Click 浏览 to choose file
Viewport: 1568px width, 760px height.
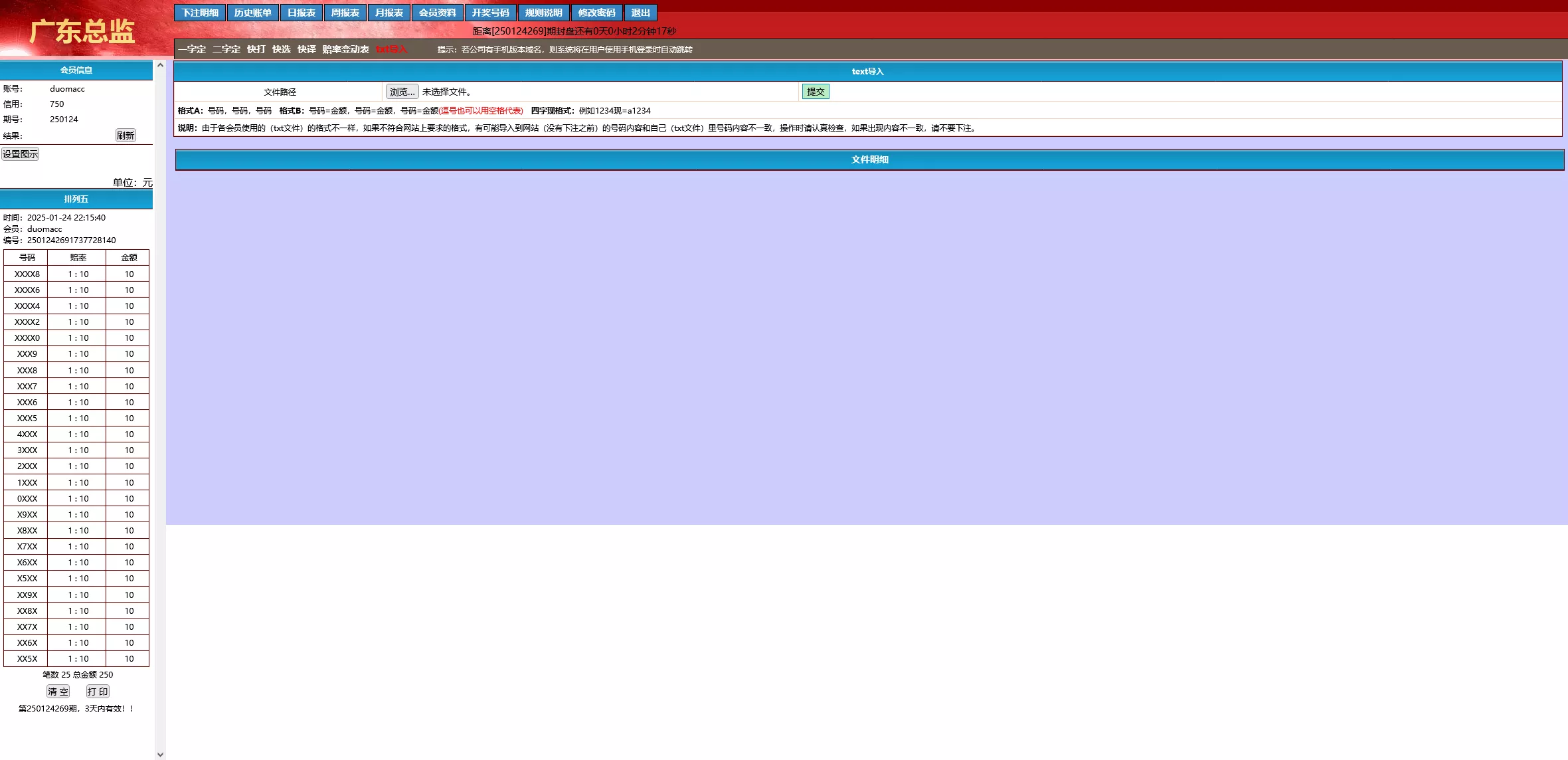(x=402, y=92)
